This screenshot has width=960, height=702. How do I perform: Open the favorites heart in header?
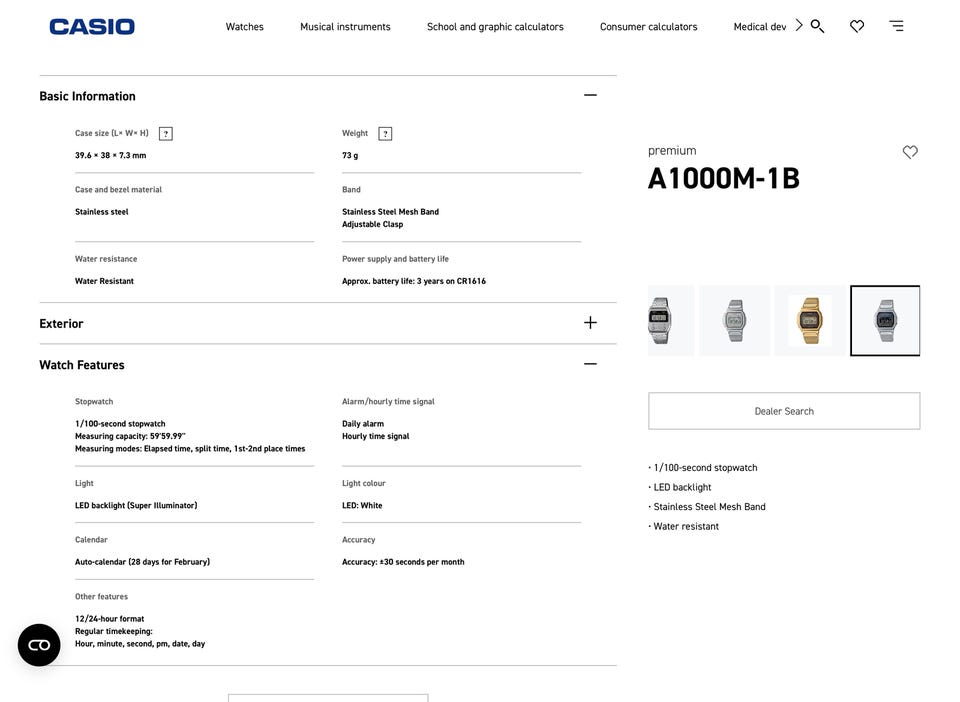(857, 26)
